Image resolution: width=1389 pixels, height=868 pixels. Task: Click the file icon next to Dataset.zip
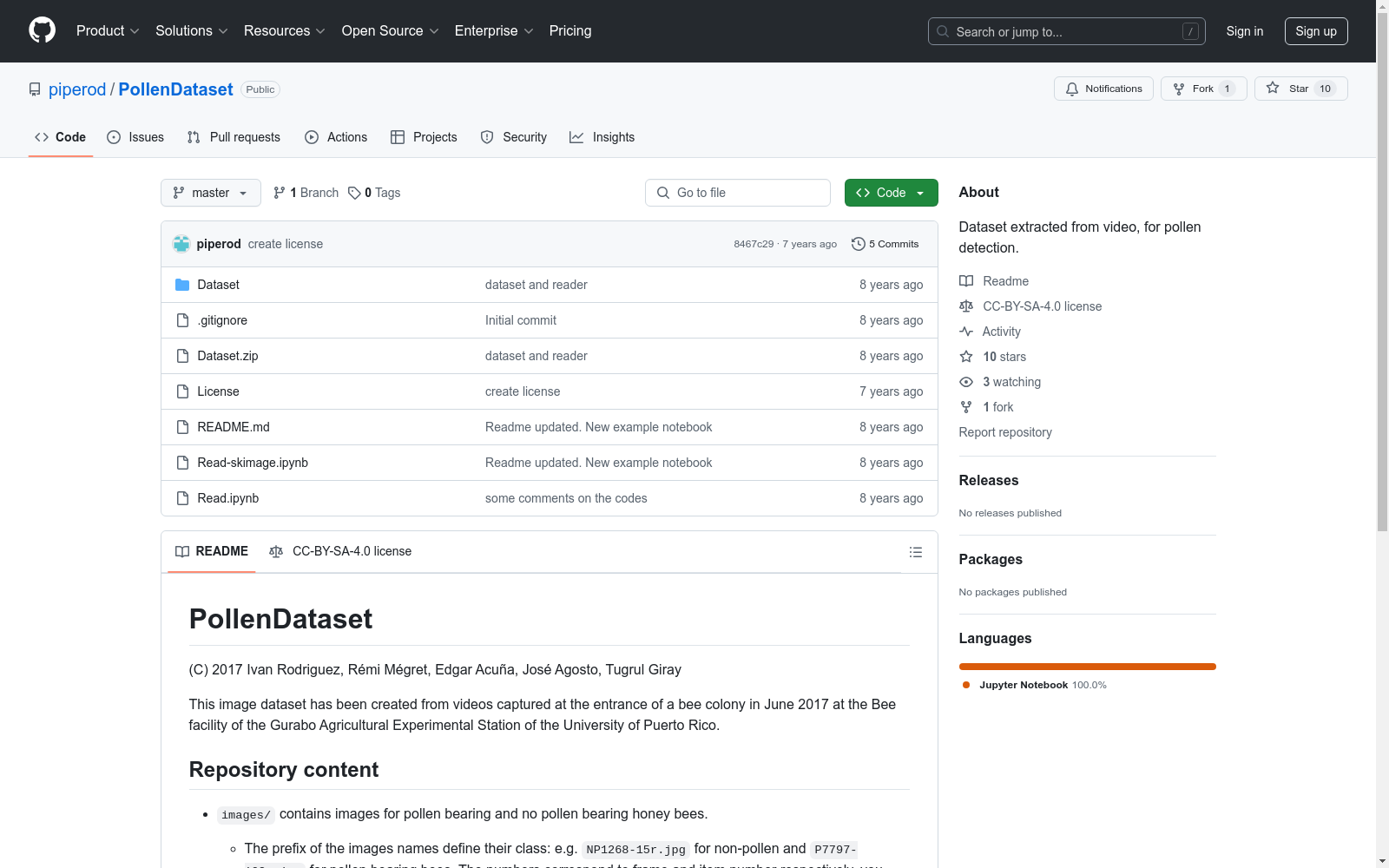(x=182, y=356)
